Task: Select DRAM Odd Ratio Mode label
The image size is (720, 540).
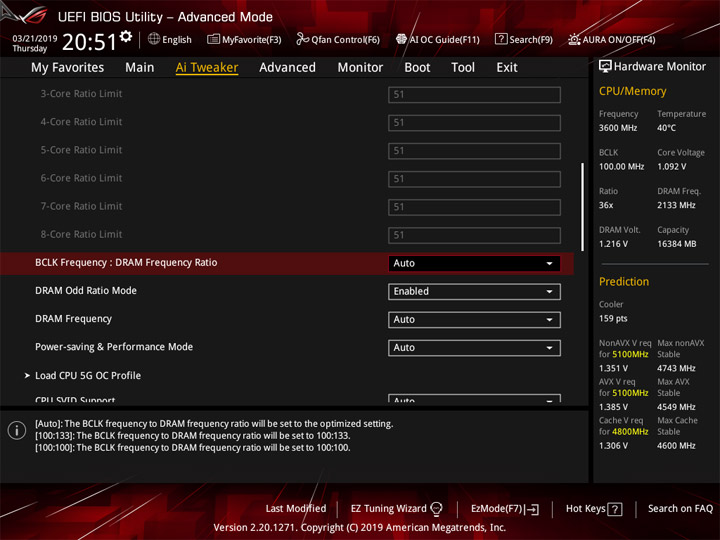Action: (86, 291)
